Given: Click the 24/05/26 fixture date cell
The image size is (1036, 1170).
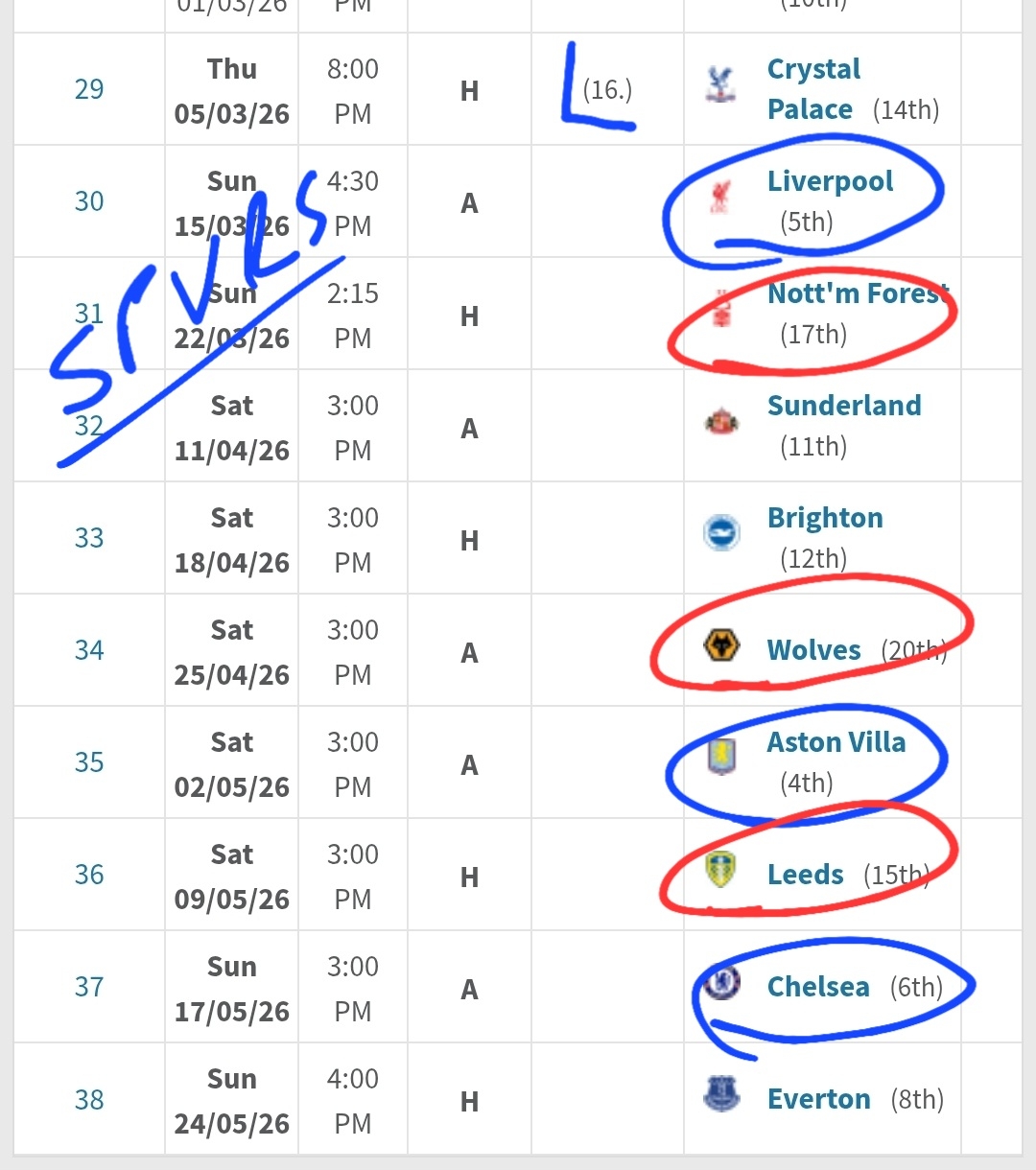Looking at the screenshot, I should (x=232, y=1101).
